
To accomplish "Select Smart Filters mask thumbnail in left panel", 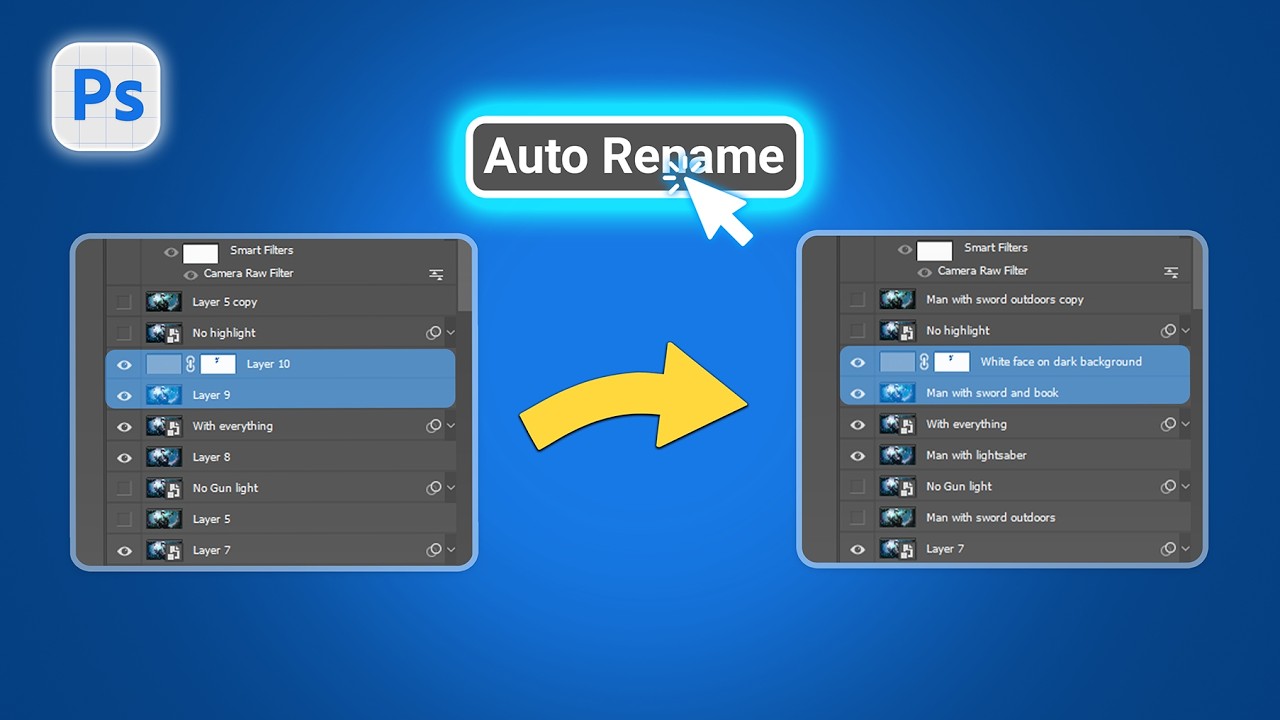I will point(200,253).
